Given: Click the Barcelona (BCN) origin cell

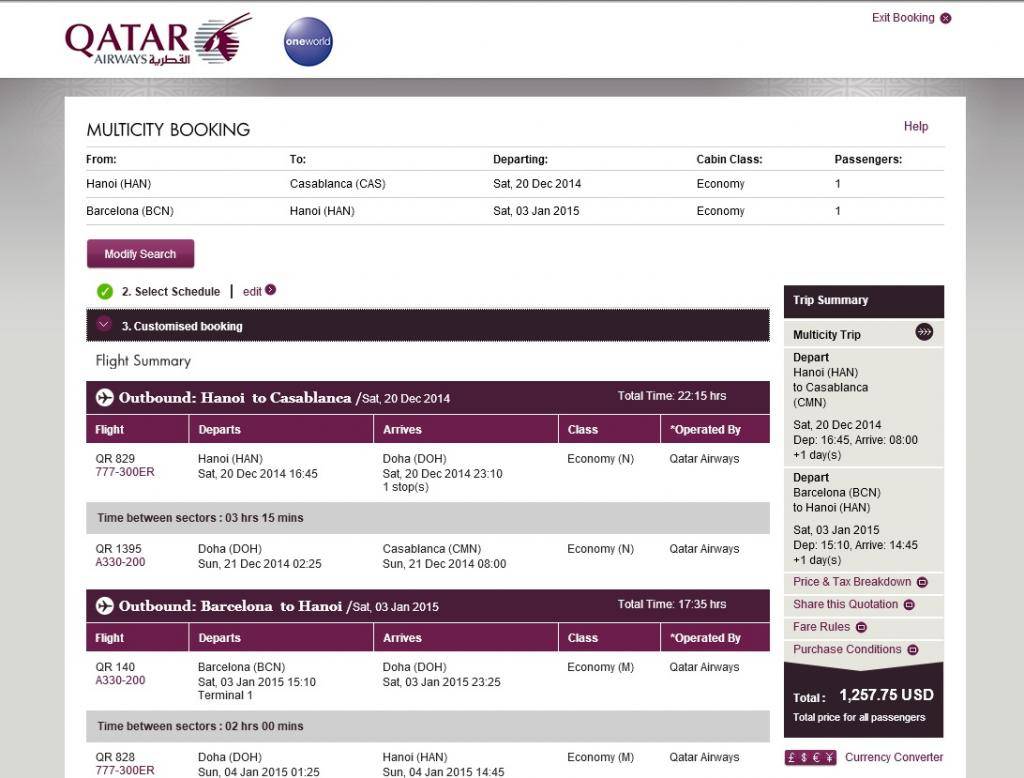Looking at the screenshot, I should [x=130, y=211].
